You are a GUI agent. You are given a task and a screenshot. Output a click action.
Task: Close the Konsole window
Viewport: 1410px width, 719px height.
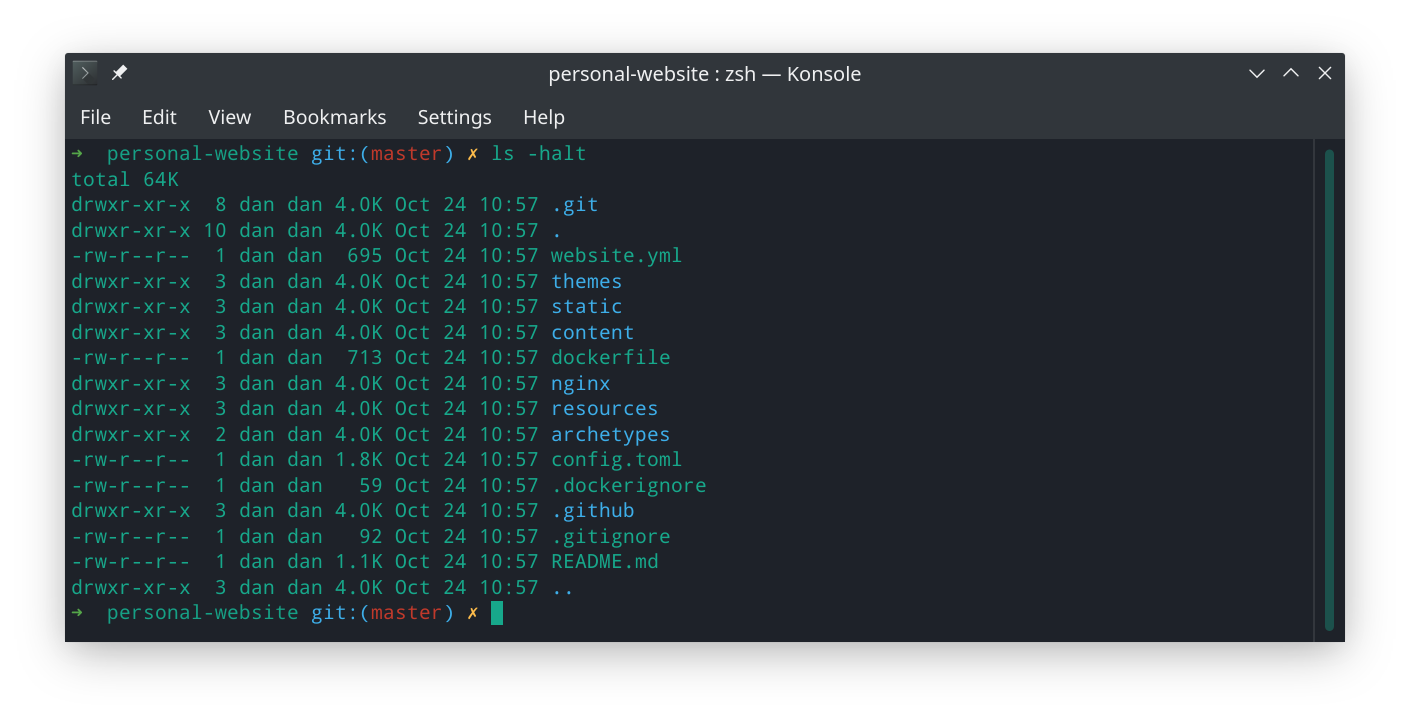1325,73
